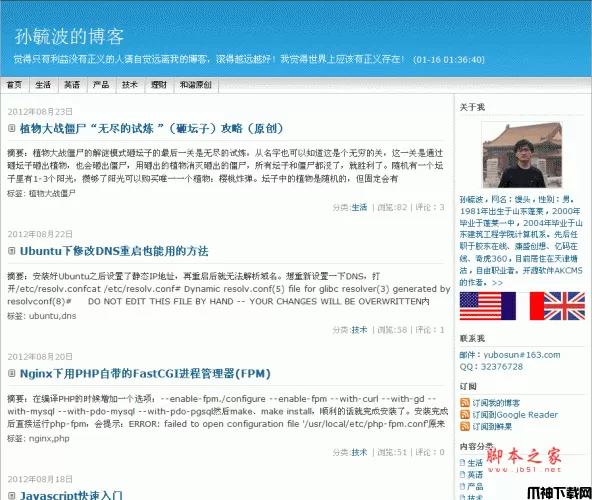
Task: Click the 评论: 1 comment count
Action: [x=430, y=330]
